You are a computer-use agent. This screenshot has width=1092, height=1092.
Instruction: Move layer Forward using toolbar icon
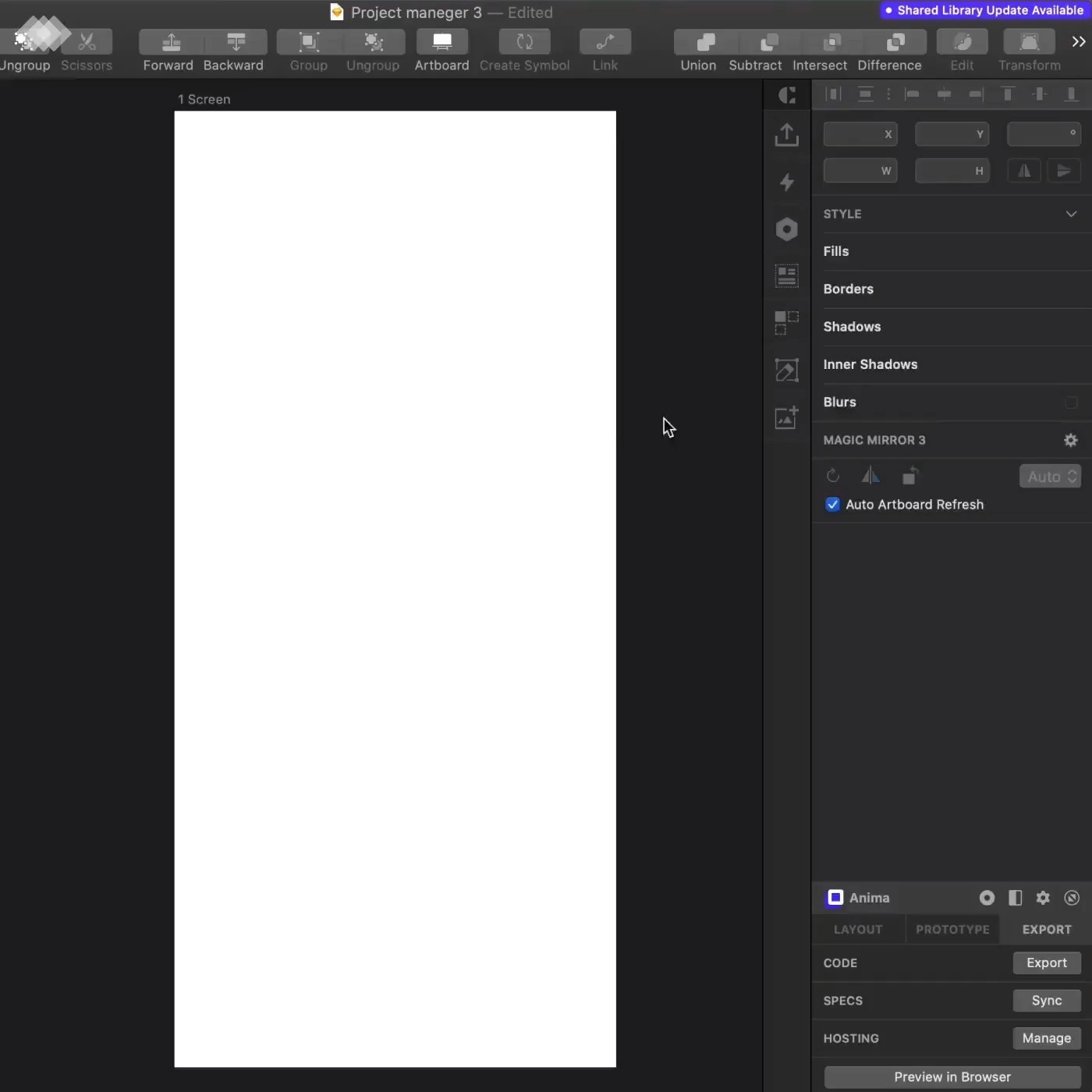click(x=171, y=42)
